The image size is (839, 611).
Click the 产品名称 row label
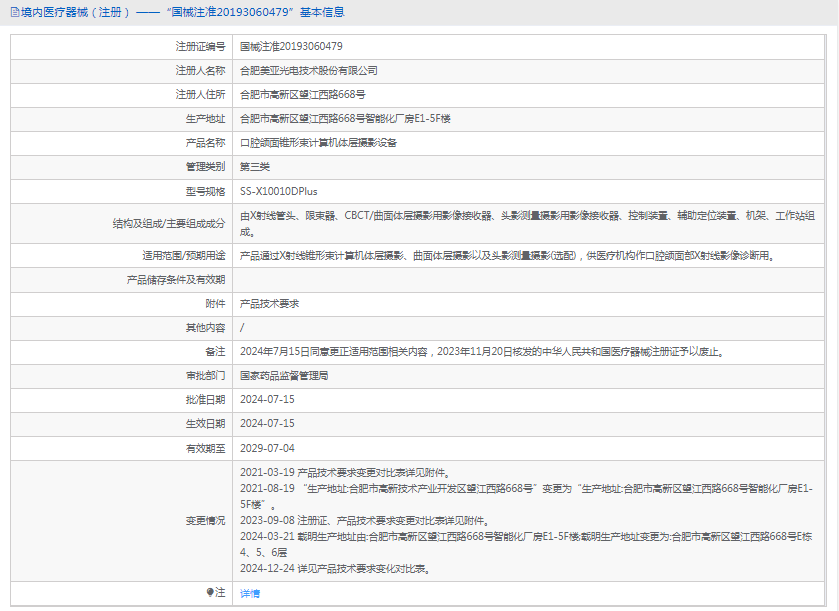pos(205,143)
